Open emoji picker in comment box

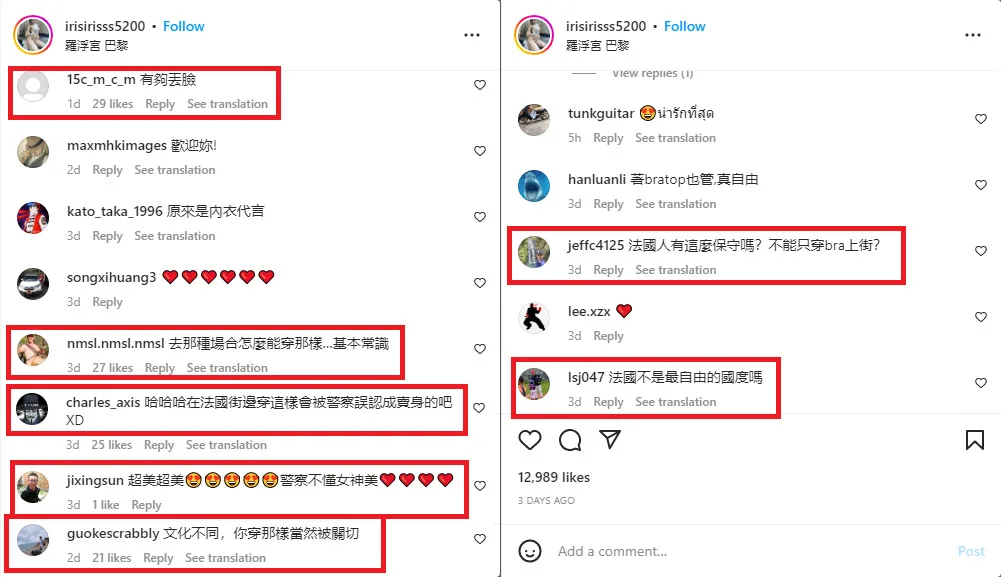click(x=530, y=551)
